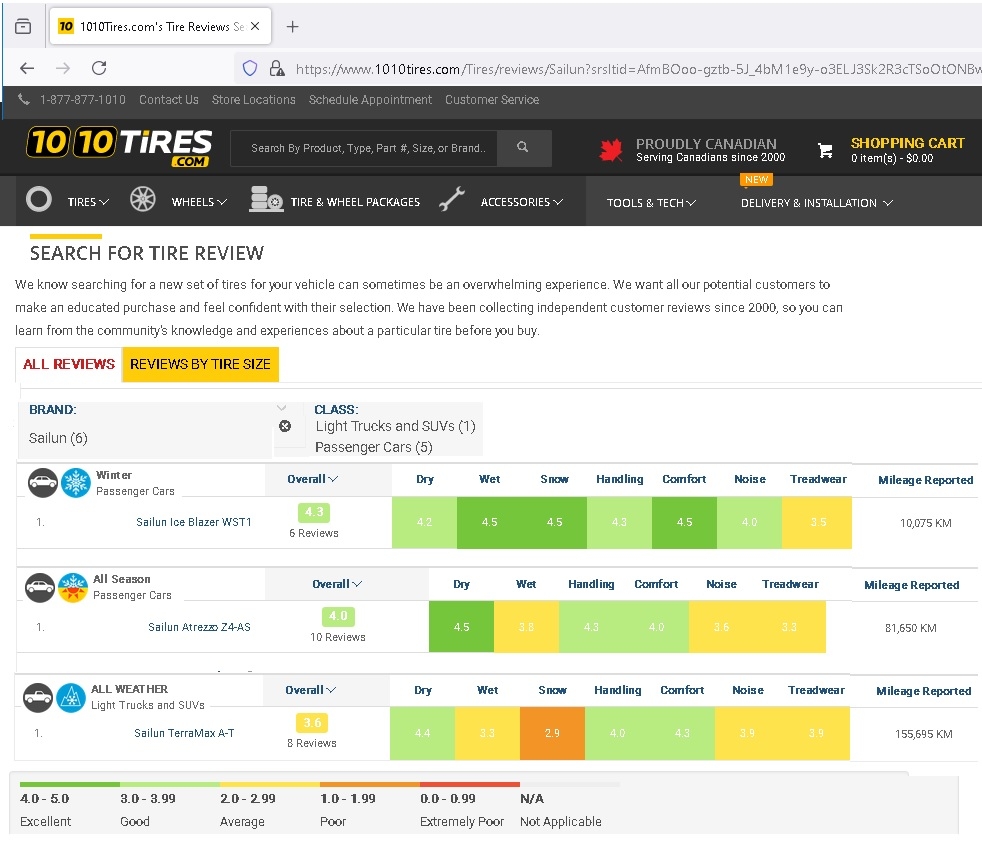Click the 10,075 KM mileage value
The image size is (982, 845).
click(x=926, y=523)
